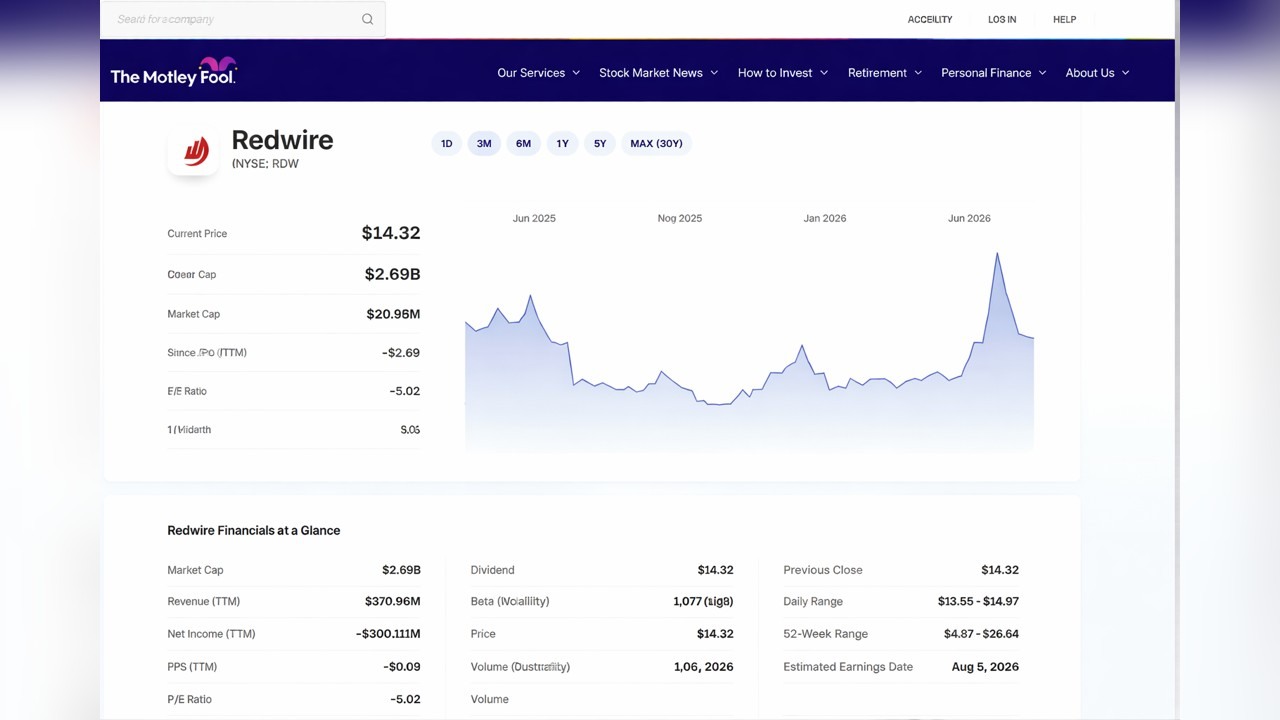Click the $20.98M value in the summary
Image resolution: width=1280 pixels, height=720 pixels.
393,314
